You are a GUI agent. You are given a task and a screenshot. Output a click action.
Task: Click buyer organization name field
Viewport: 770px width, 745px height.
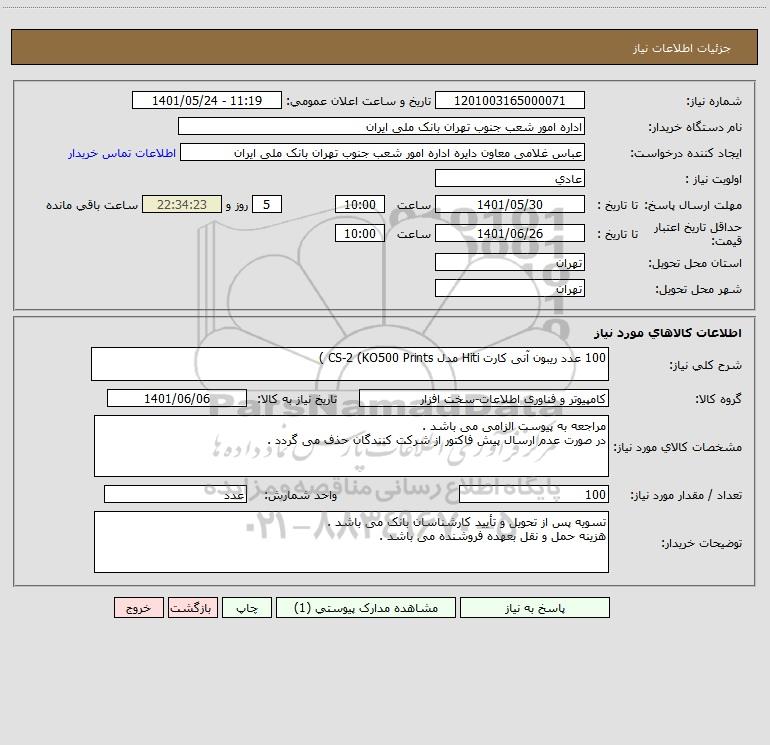(x=381, y=126)
